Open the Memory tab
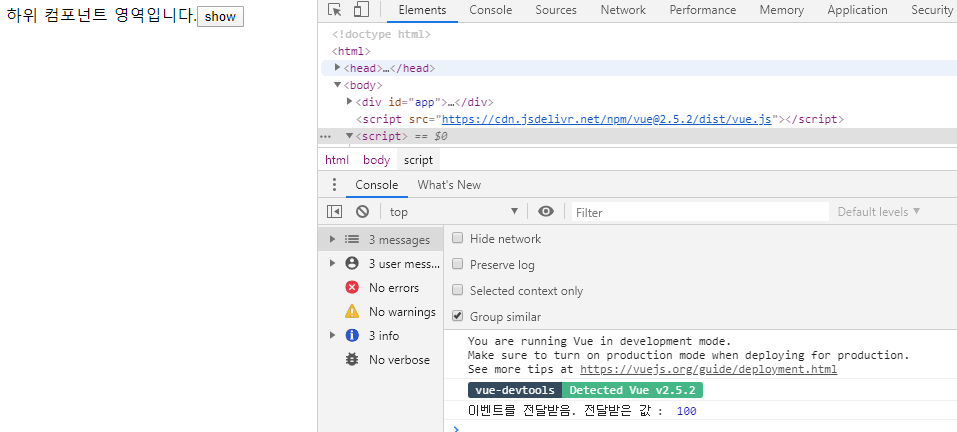Image resolution: width=957 pixels, height=432 pixels. pyautogui.click(x=782, y=10)
